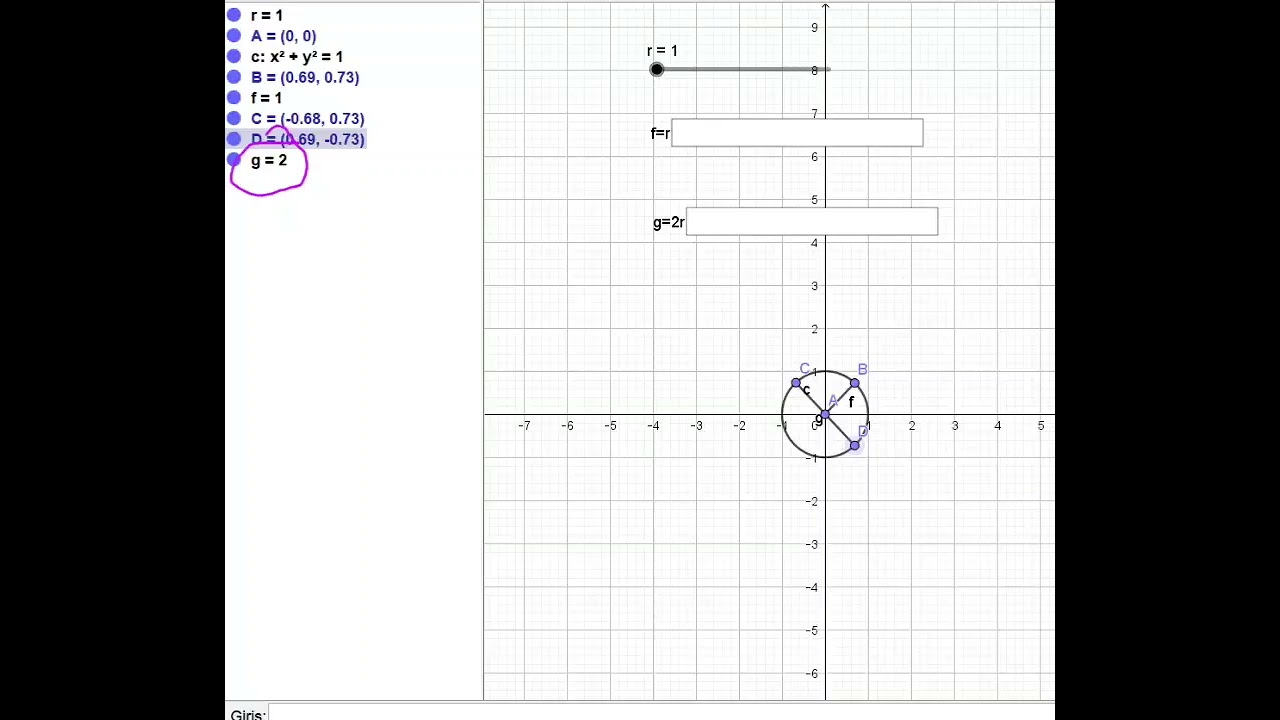Select C = (-0.68, 0.73) entry

[x=308, y=119]
